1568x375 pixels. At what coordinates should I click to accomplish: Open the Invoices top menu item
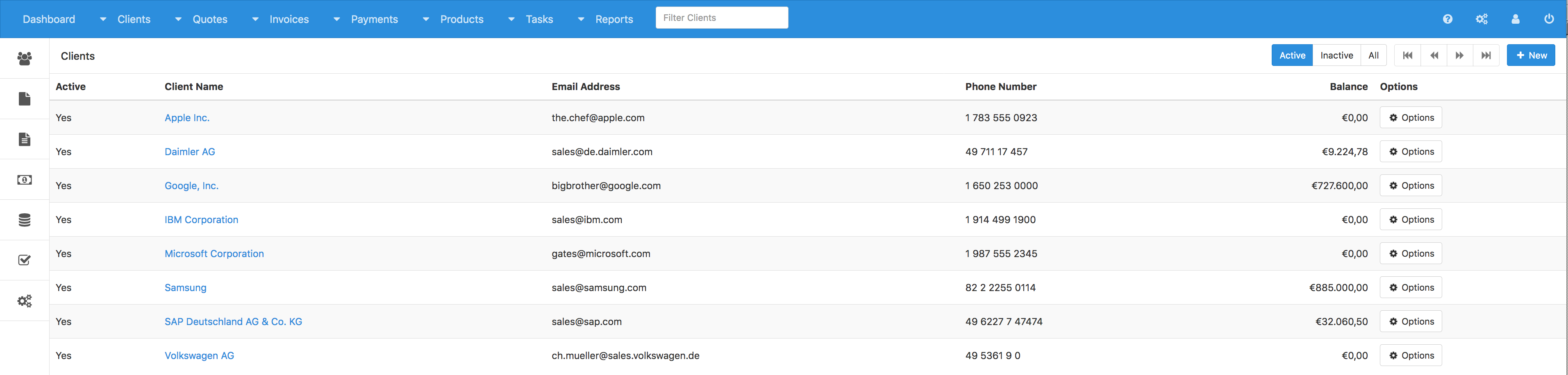click(289, 20)
